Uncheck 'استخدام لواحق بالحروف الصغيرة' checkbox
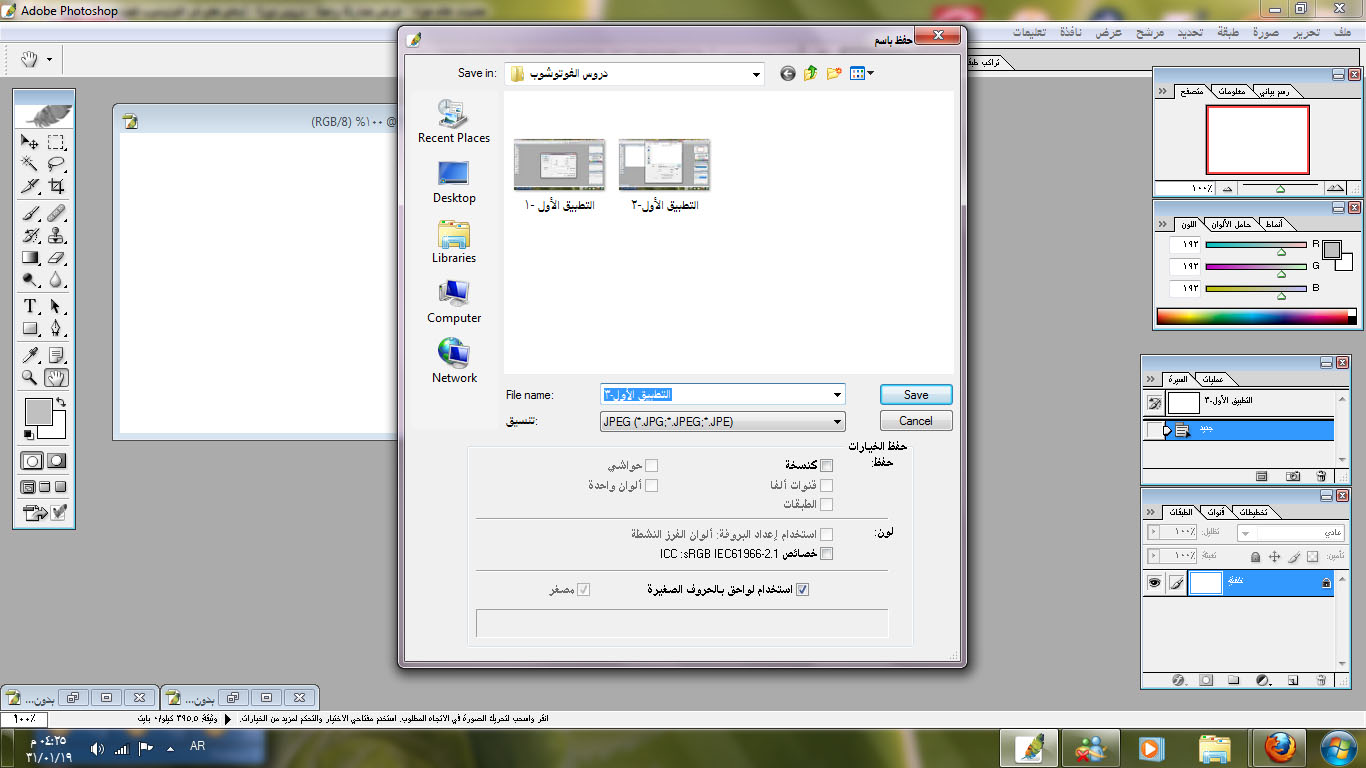The image size is (1366, 768). [x=801, y=590]
